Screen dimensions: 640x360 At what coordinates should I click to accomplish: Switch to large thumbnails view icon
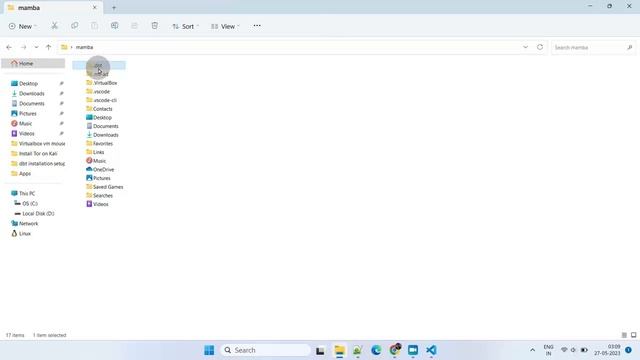(x=633, y=335)
